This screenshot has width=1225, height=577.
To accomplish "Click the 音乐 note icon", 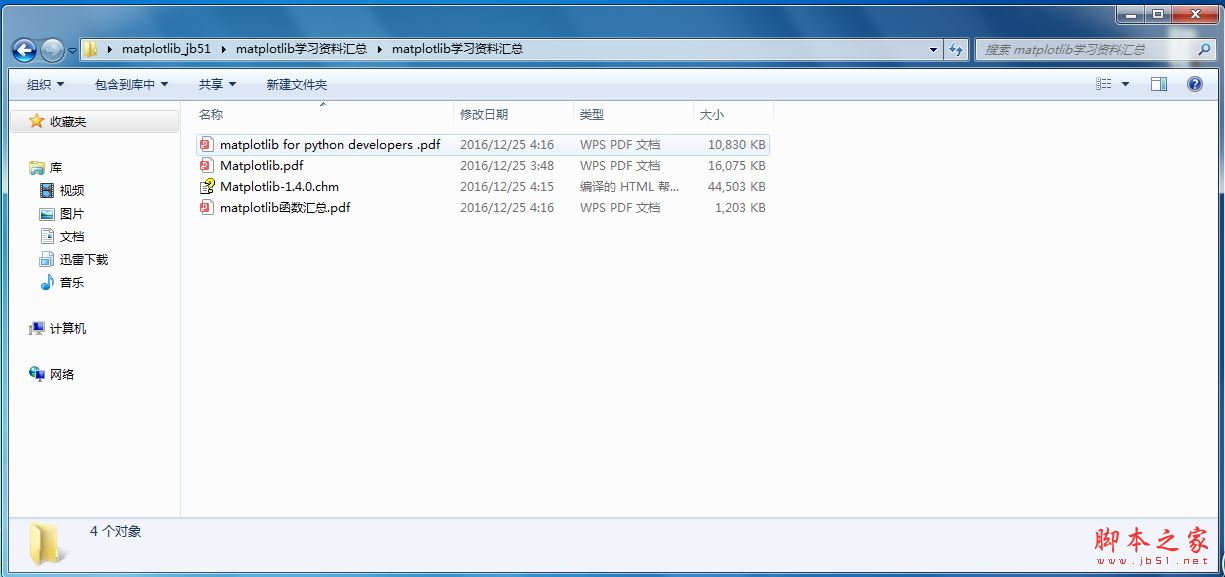I will (47, 283).
